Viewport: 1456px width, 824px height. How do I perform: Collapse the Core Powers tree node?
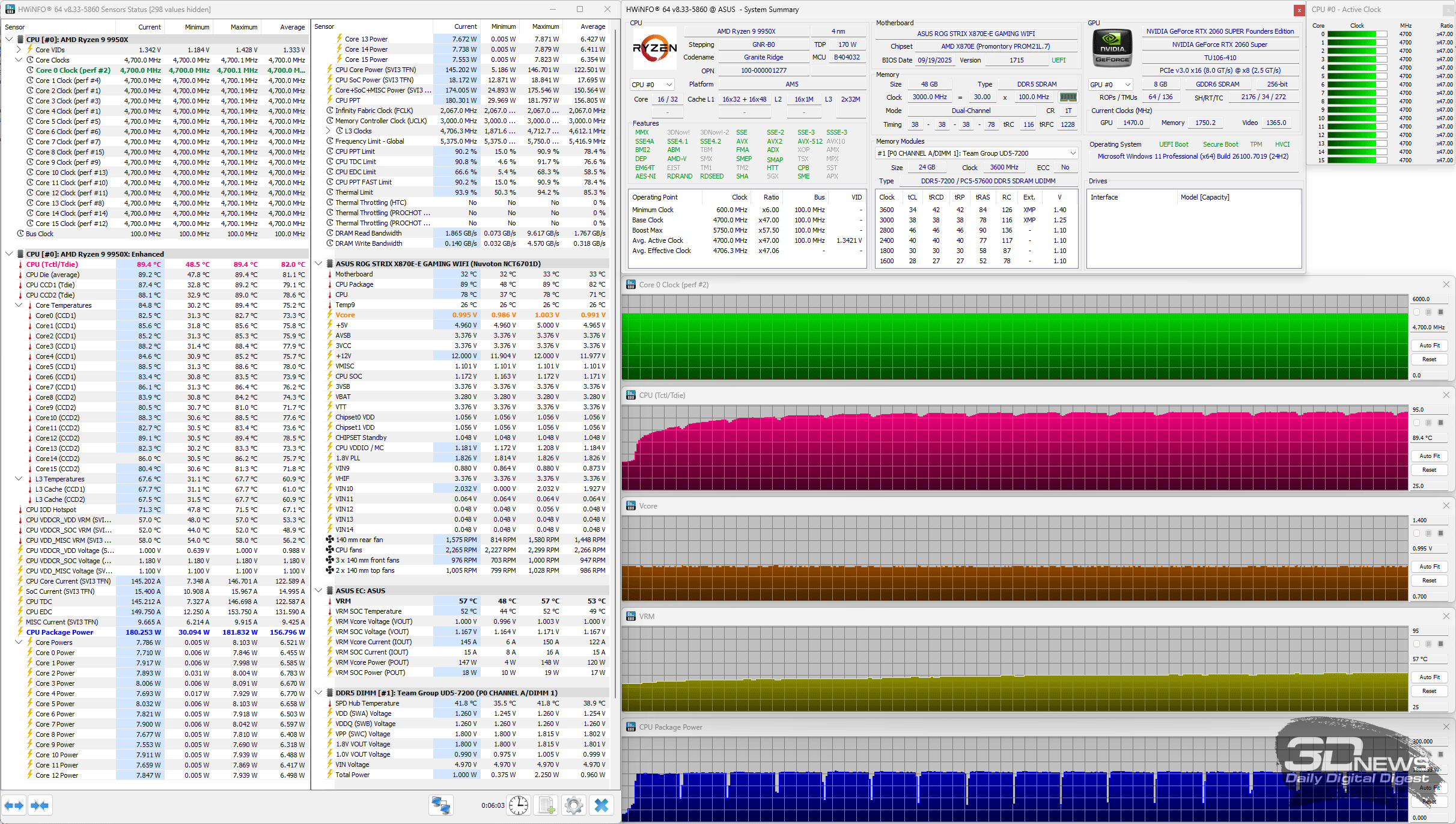[19, 642]
